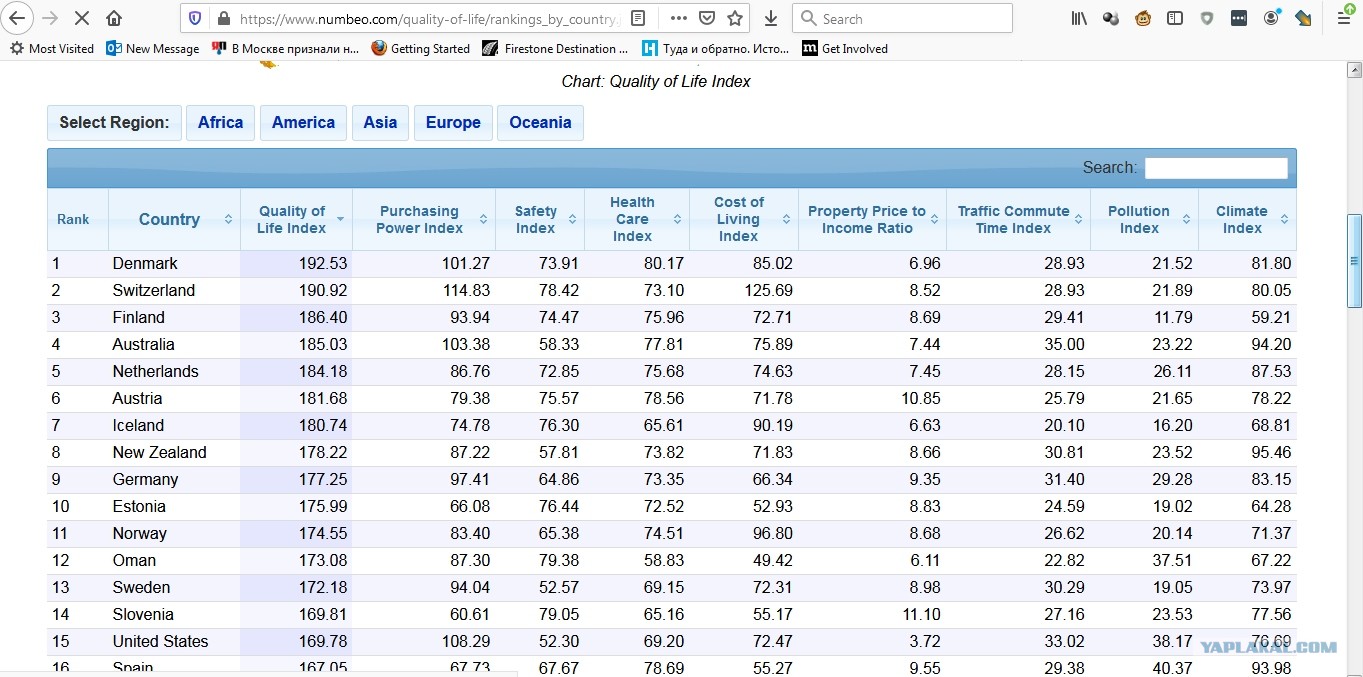
Task: Open the Greasemonkey monkey extension
Action: 1143,18
